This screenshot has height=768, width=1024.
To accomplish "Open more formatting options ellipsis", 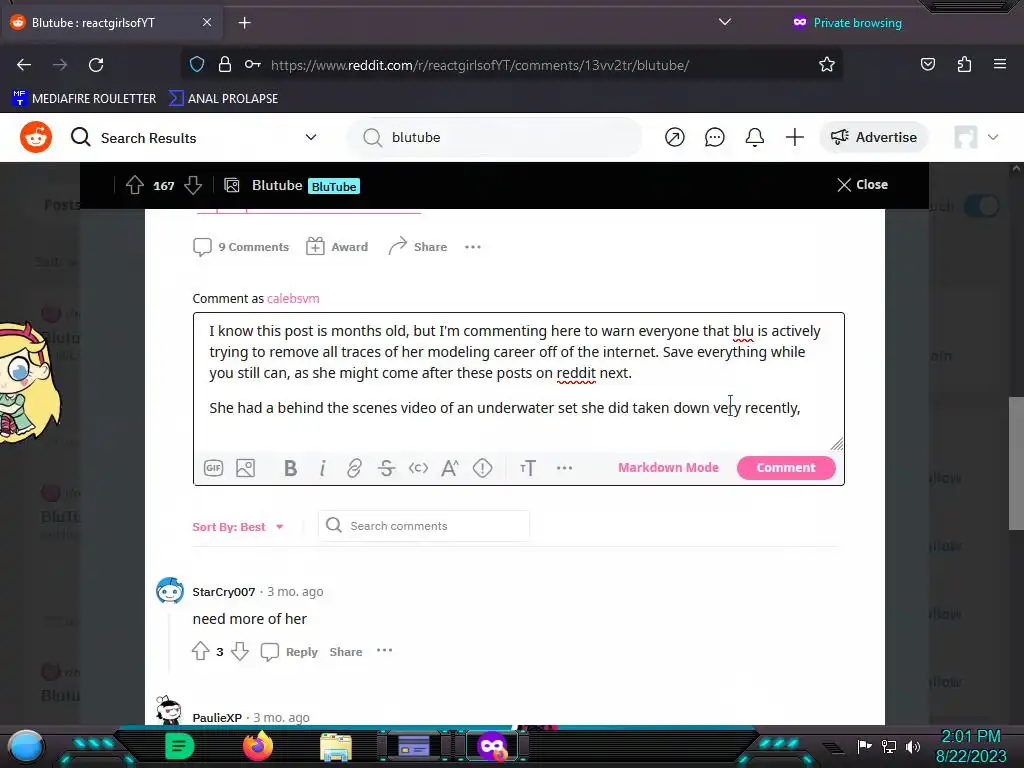I will (x=564, y=468).
